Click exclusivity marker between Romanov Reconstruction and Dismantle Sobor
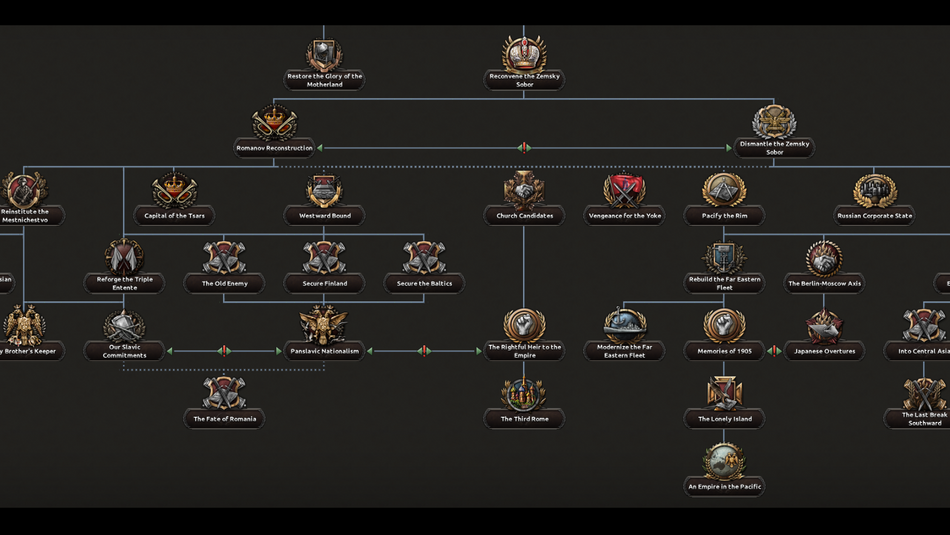Viewport: 950px width, 535px height. point(524,147)
